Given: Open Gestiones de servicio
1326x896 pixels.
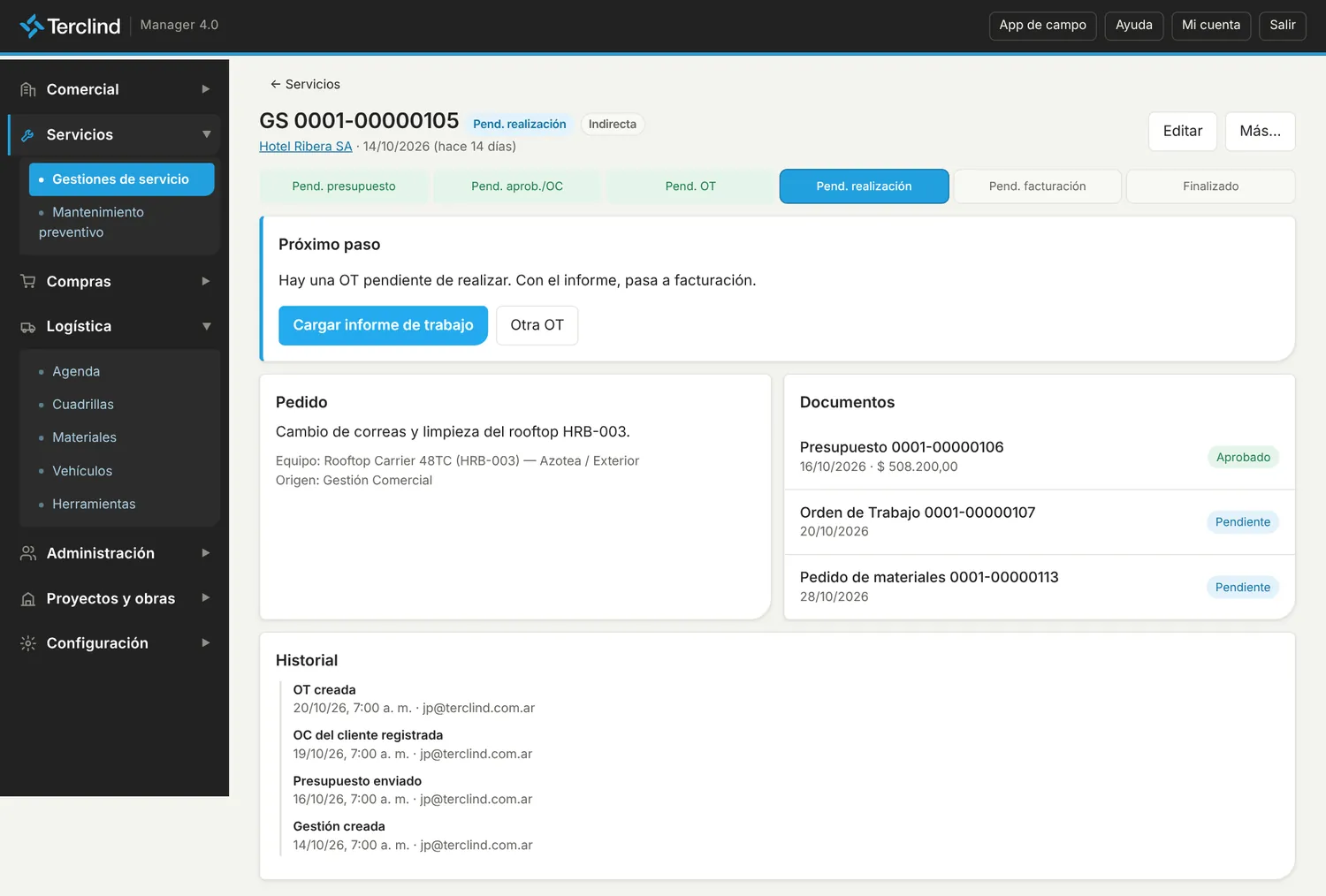Looking at the screenshot, I should [121, 179].
